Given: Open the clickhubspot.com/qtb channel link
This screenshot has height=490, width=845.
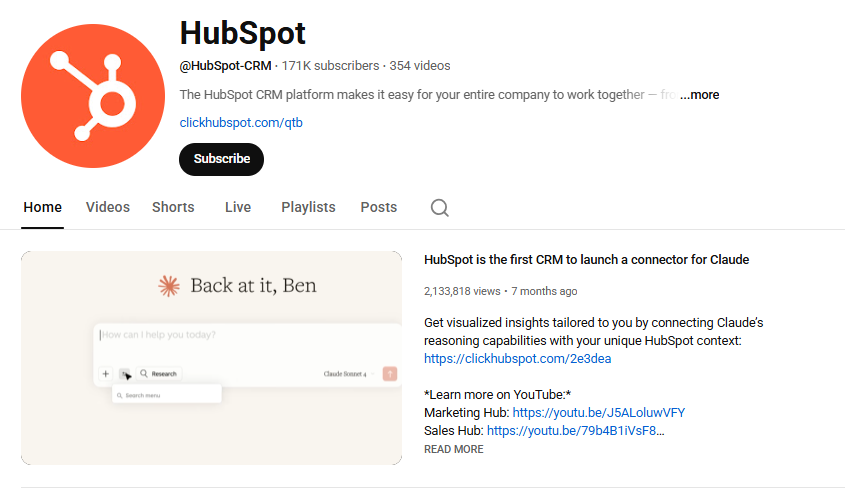Looking at the screenshot, I should tap(241, 123).
